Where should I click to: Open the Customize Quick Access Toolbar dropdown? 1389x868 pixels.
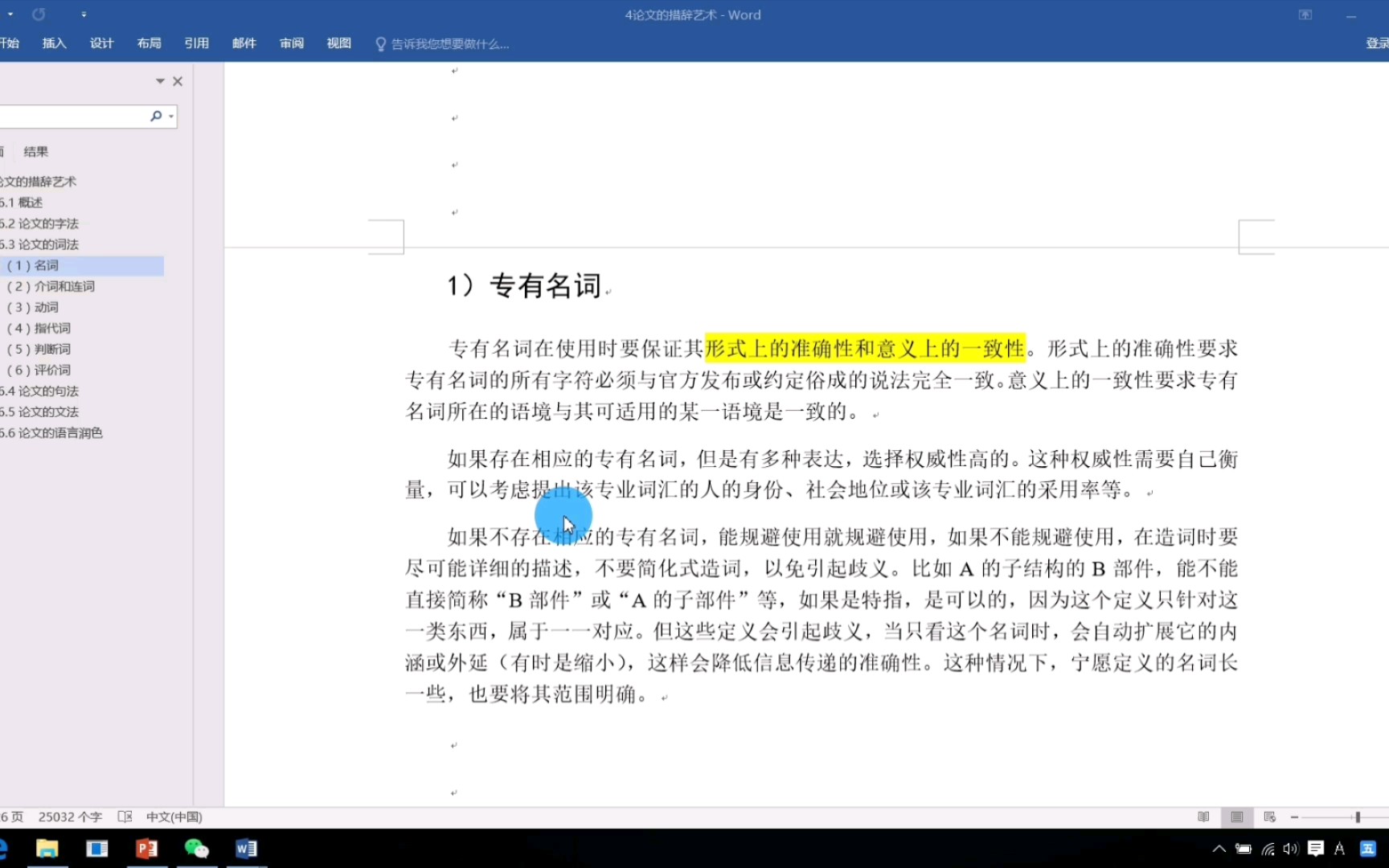click(84, 14)
